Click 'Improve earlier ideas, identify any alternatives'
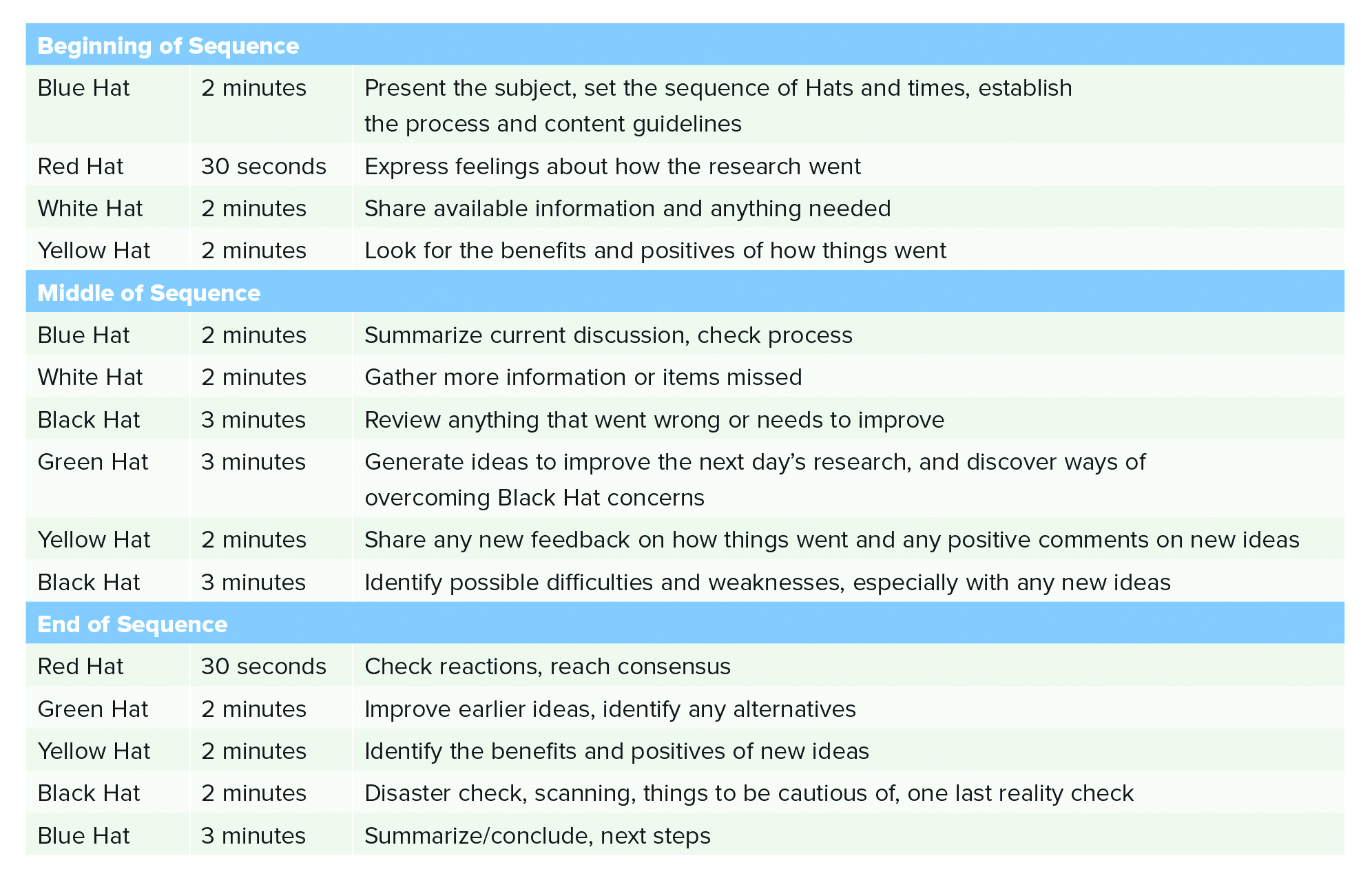The image size is (1372, 876). tap(610, 709)
